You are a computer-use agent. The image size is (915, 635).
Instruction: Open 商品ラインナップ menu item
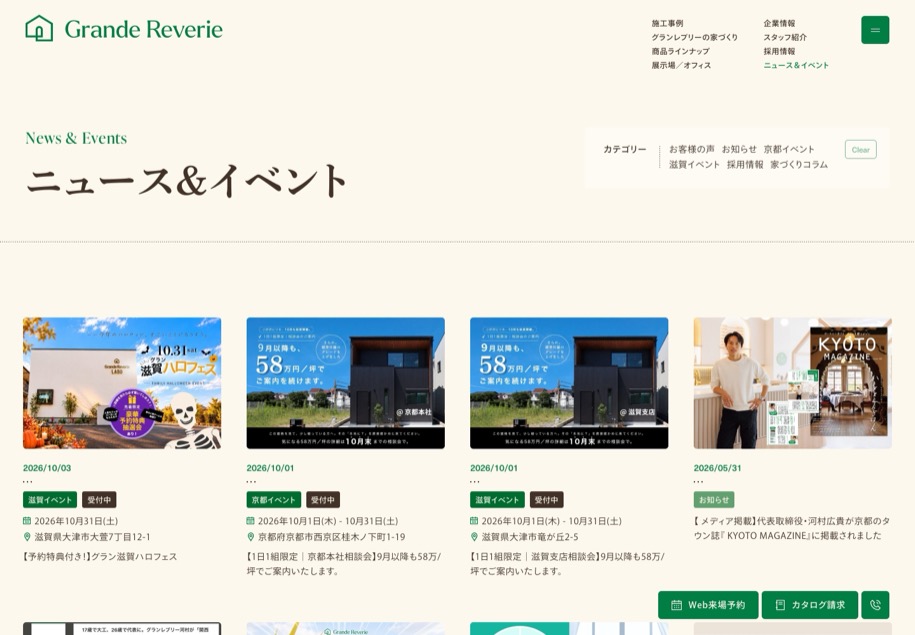(x=680, y=51)
